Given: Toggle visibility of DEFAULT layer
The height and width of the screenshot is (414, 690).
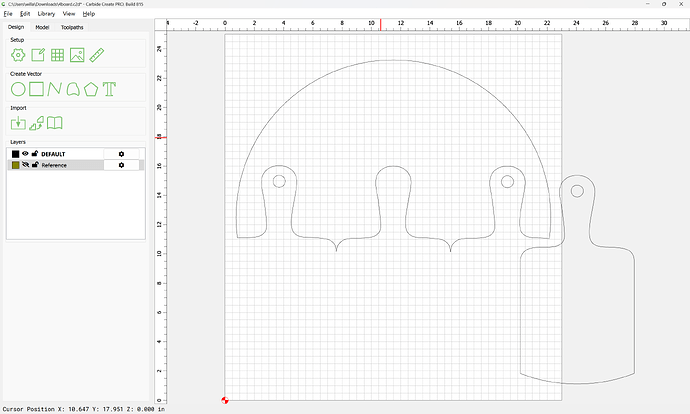Looking at the screenshot, I should coord(25,154).
